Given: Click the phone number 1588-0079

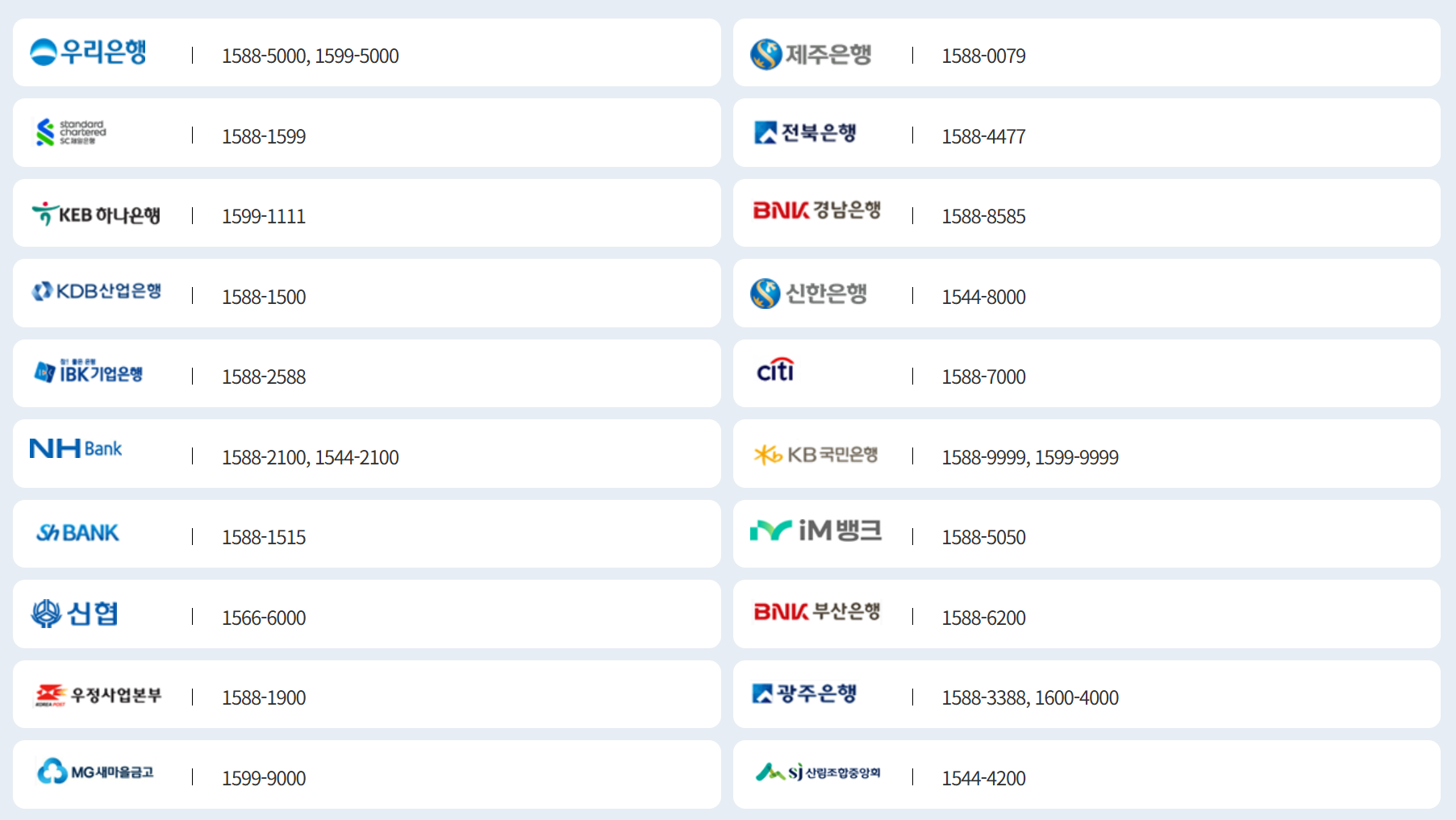Looking at the screenshot, I should click(984, 56).
